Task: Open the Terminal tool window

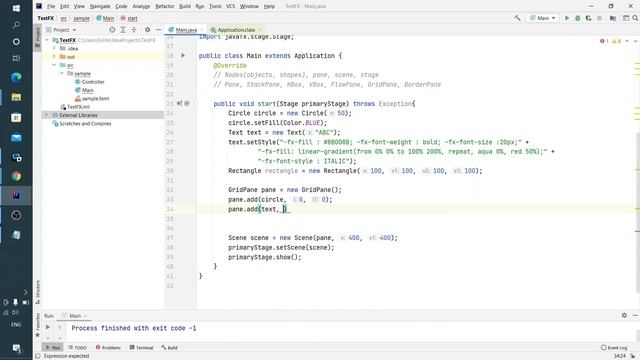Action: (x=141, y=348)
